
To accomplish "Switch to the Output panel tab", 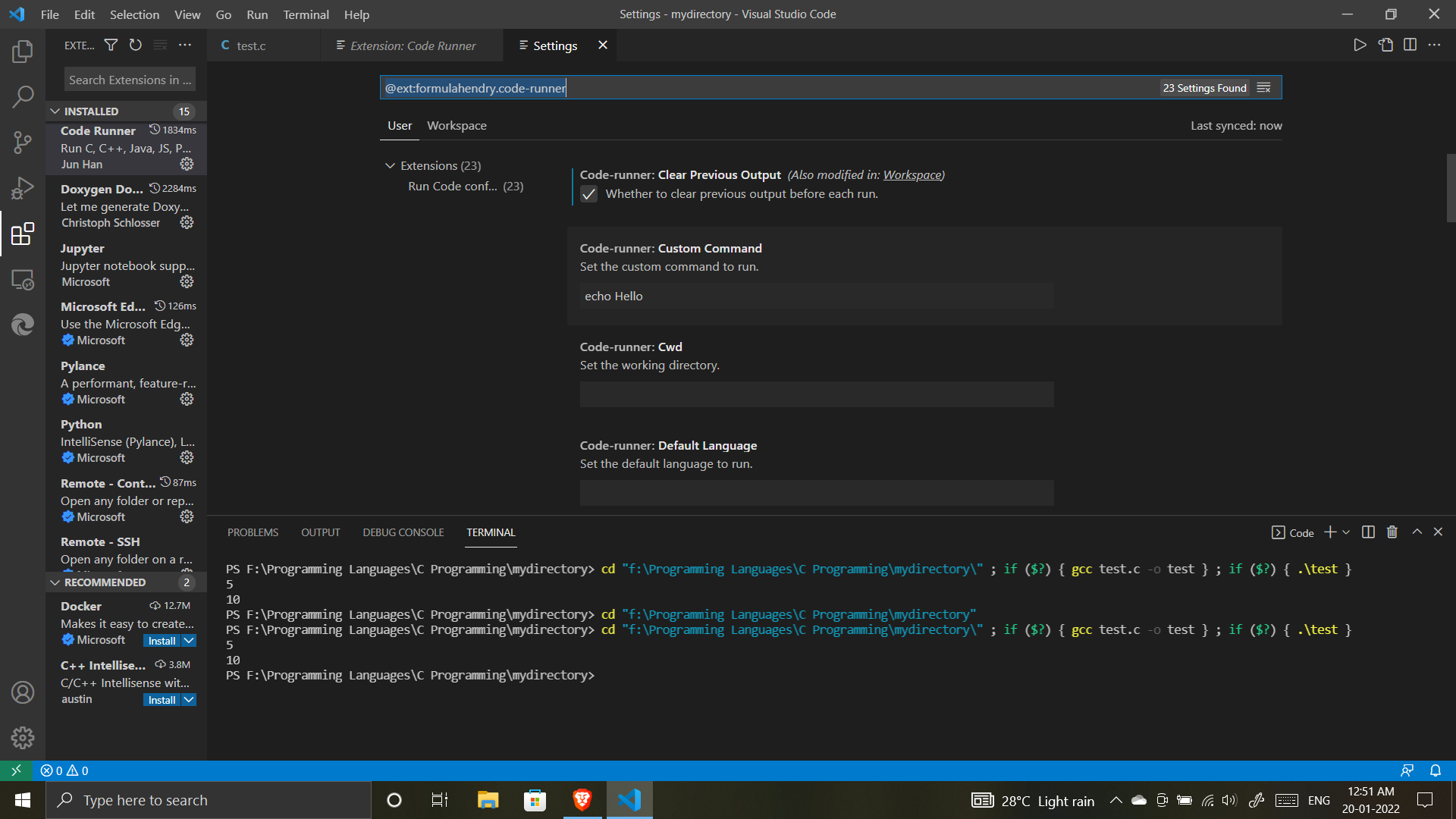I will 320,532.
